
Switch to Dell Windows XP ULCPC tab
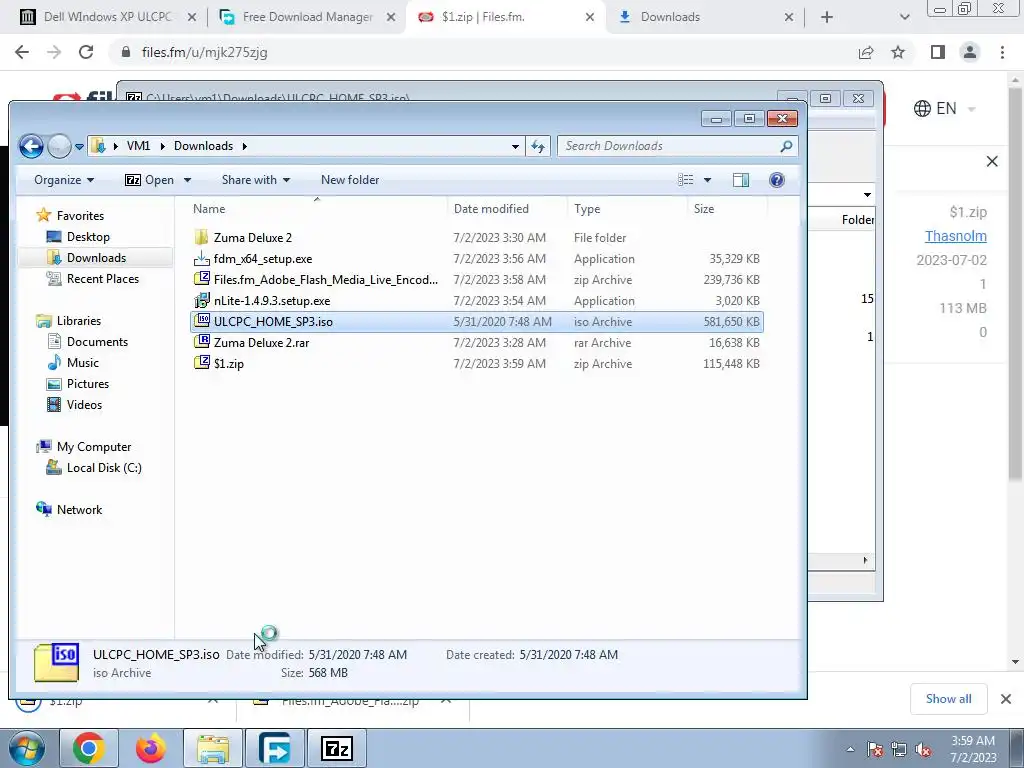108,17
